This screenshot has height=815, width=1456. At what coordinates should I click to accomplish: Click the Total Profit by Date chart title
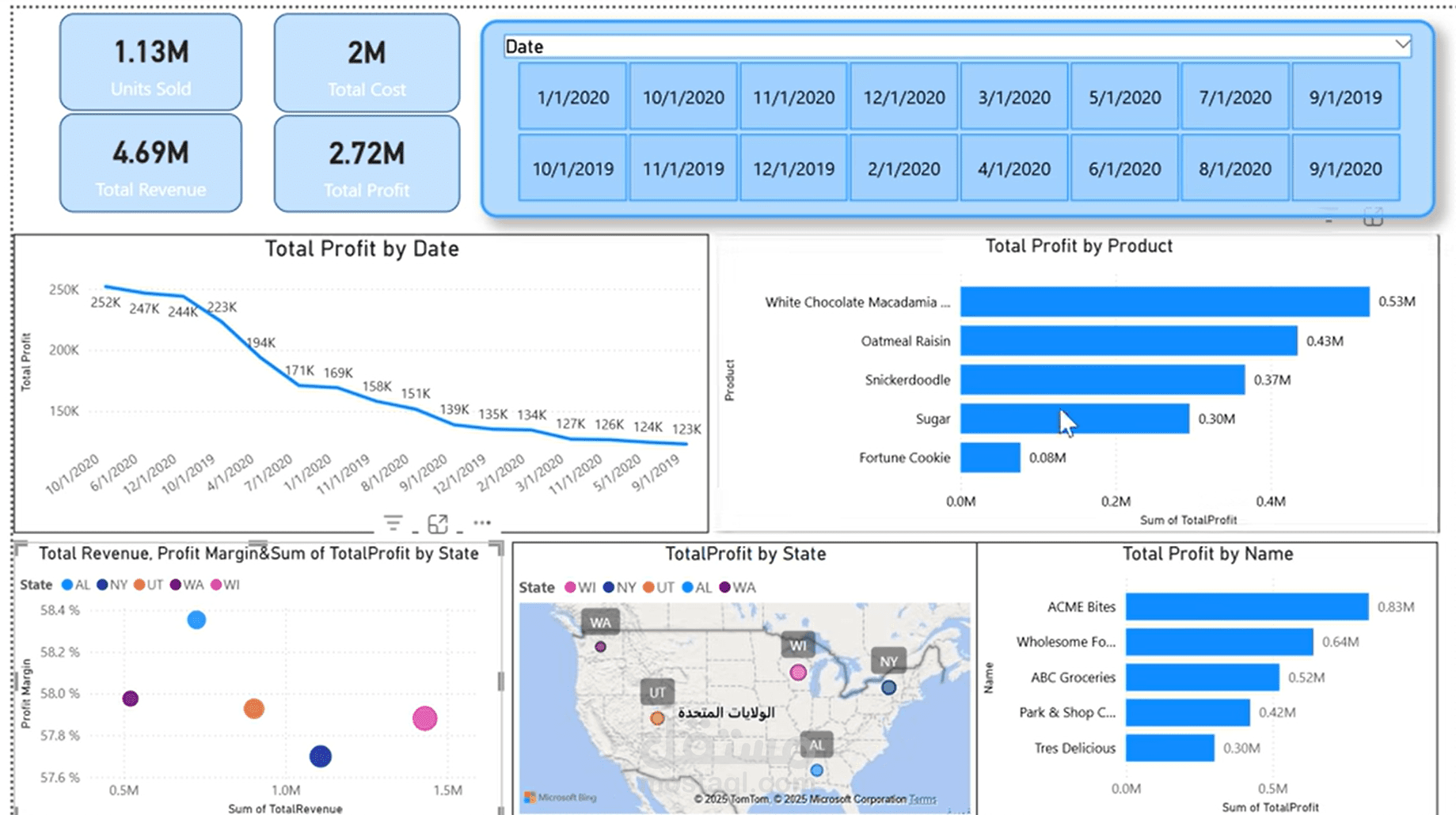(362, 249)
